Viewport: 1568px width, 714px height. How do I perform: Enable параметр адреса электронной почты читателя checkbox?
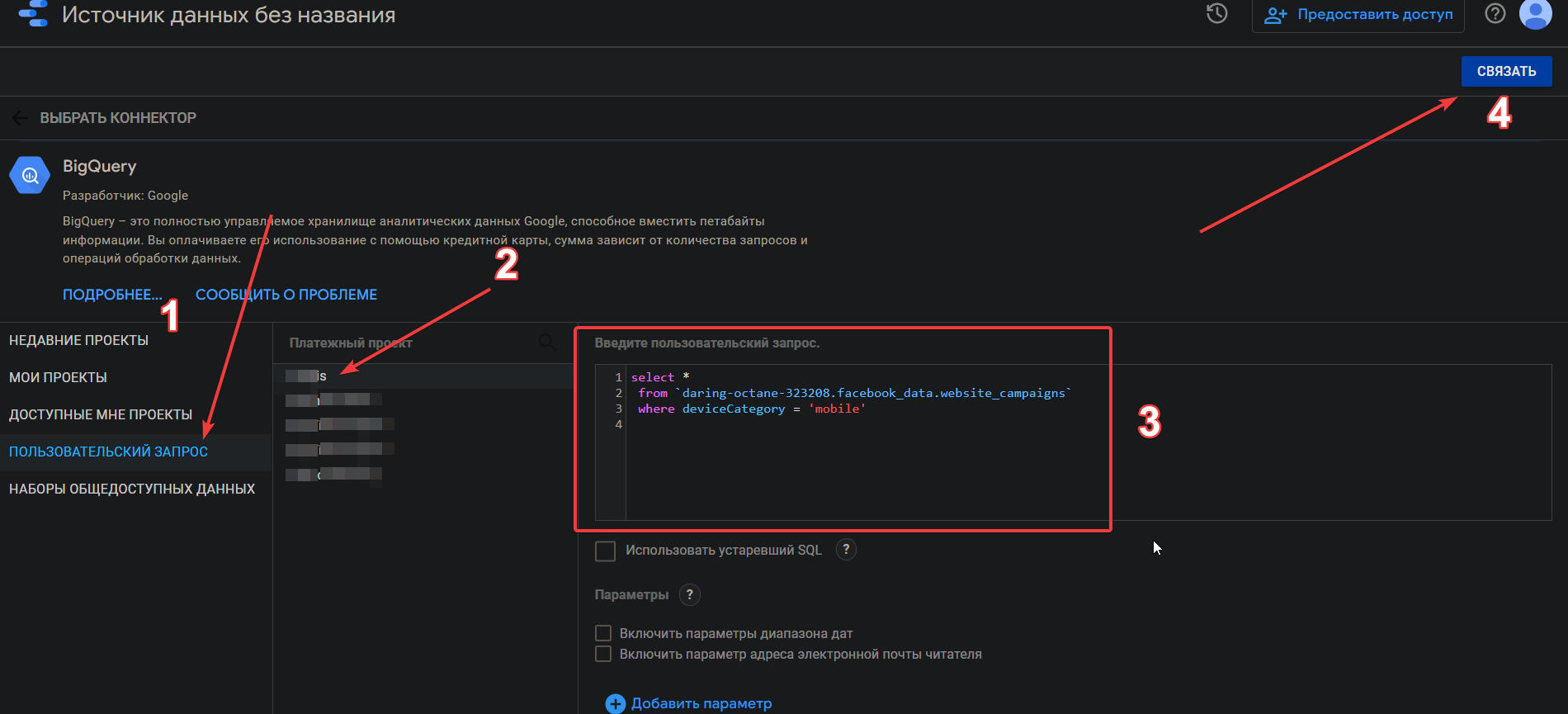[603, 654]
